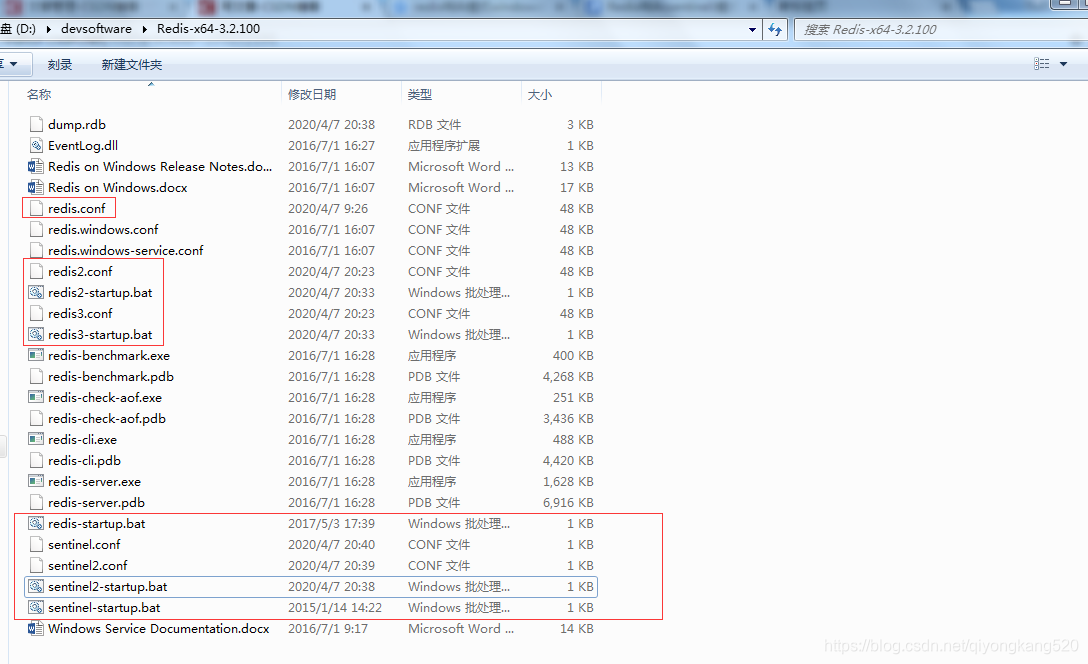
Task: Click the 应用程序扩展 type cell
Action: pos(444,146)
